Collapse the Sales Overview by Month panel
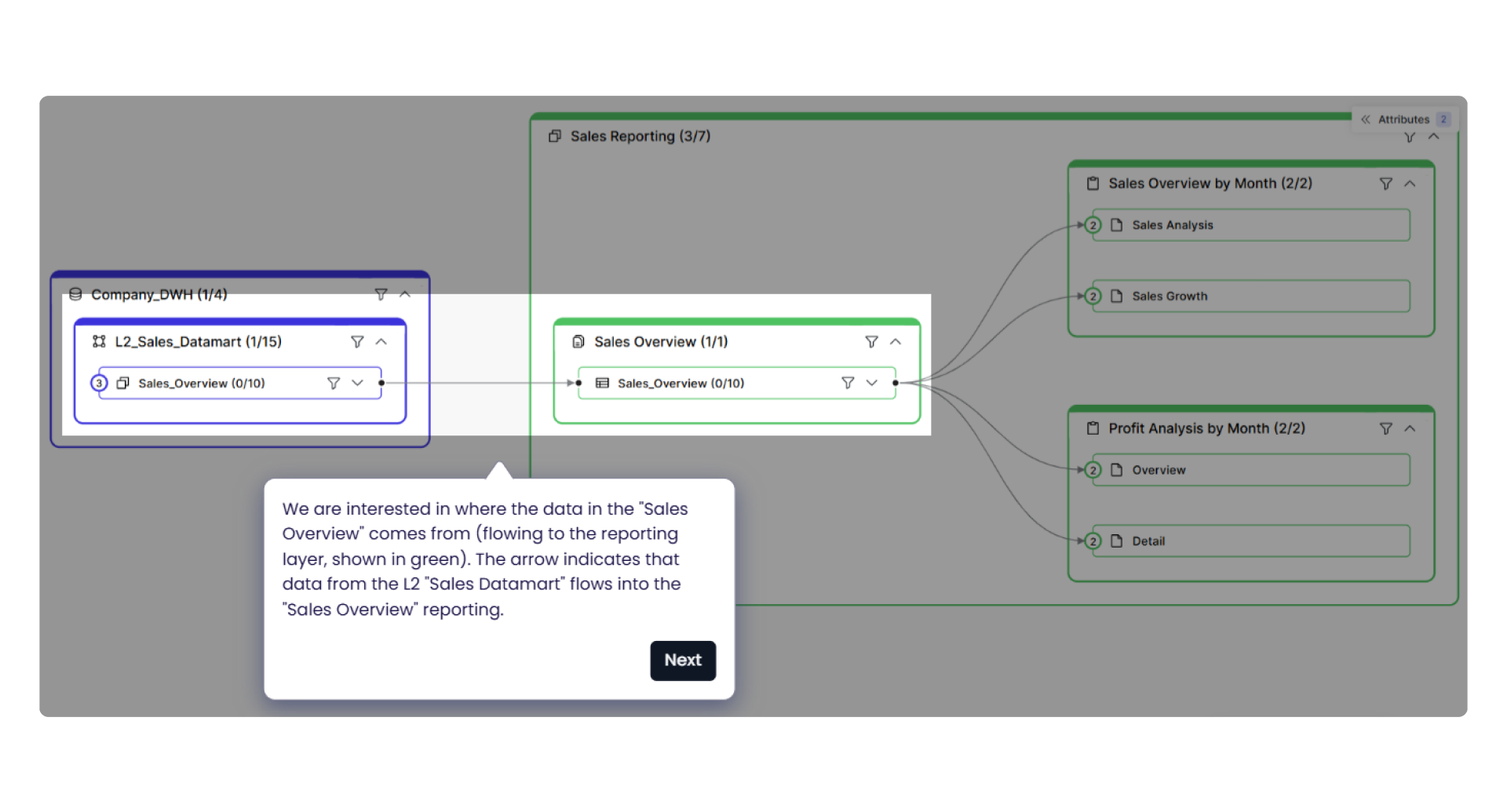Image resolution: width=1507 pixels, height=812 pixels. pos(1410,183)
